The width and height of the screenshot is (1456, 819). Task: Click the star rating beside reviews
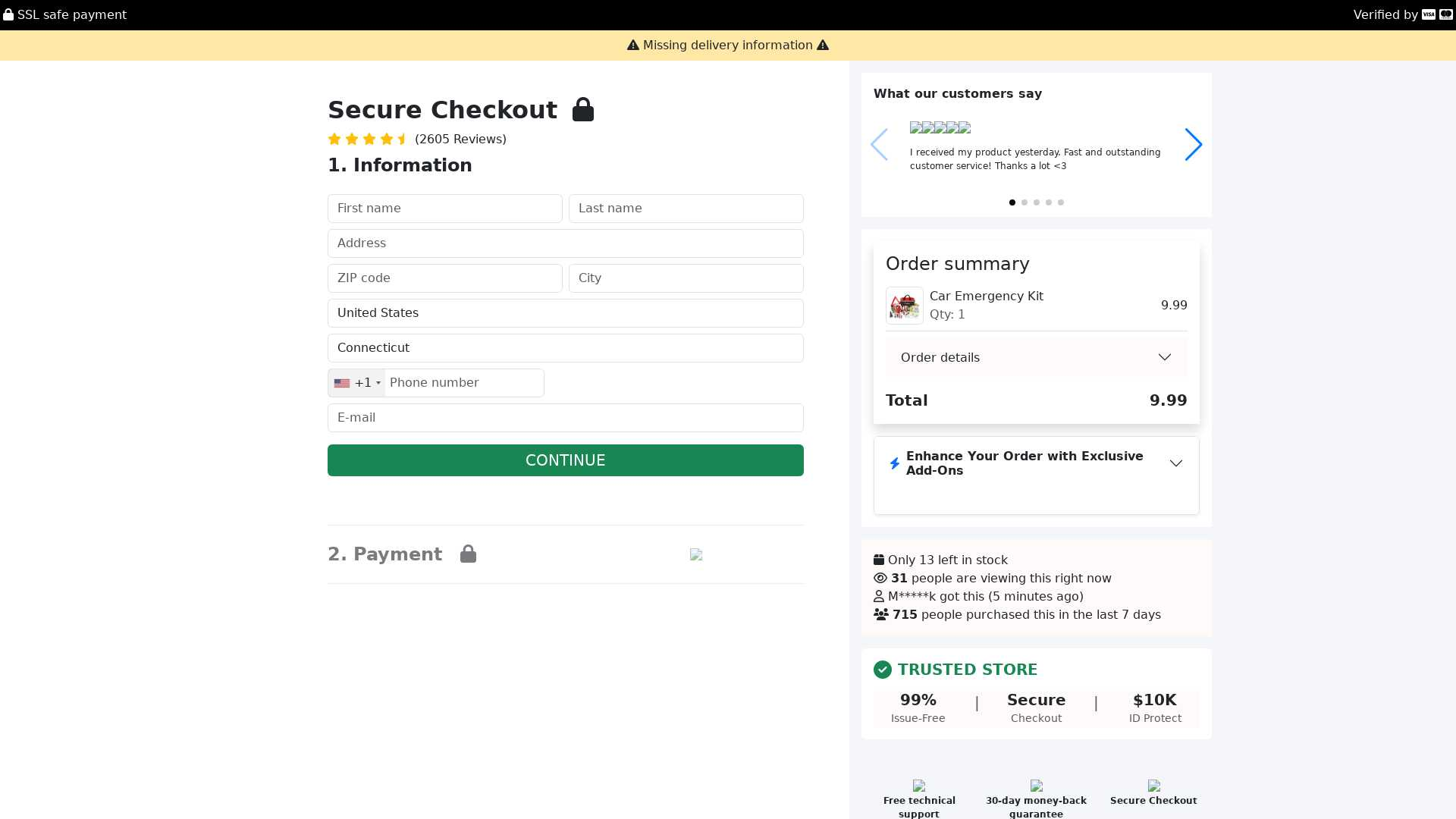point(368,139)
